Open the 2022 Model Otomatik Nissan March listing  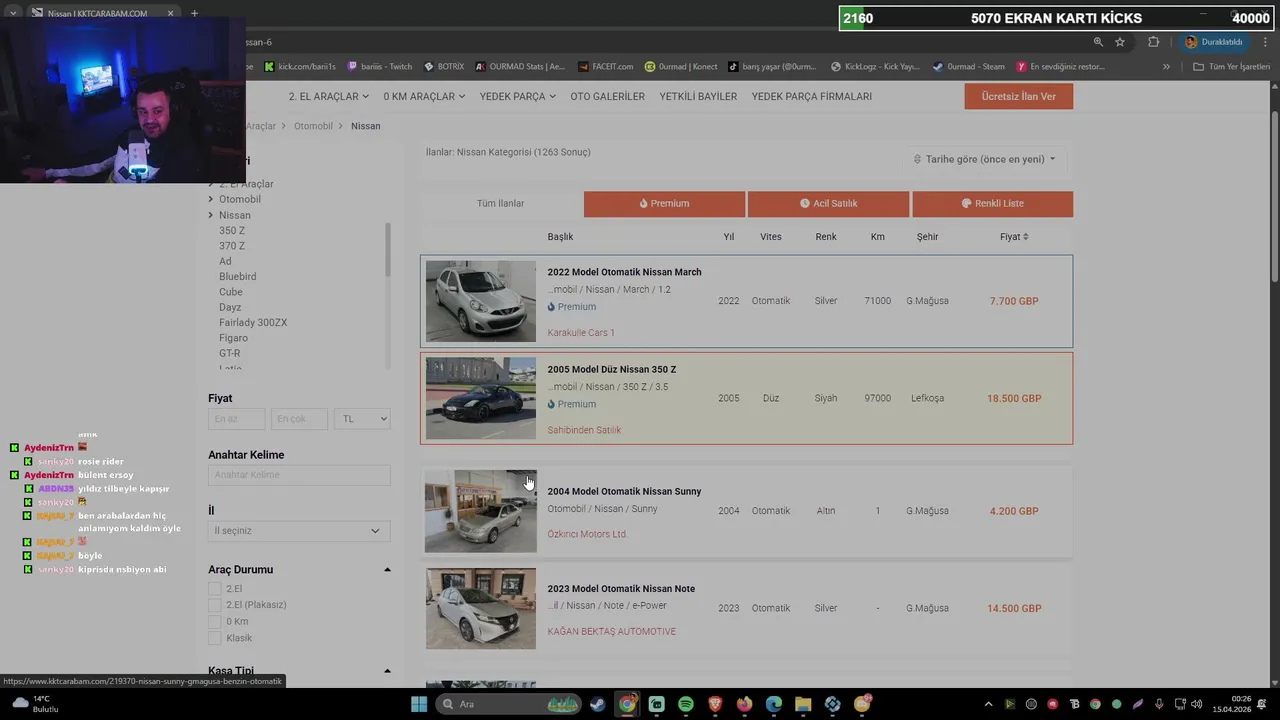[x=624, y=272]
